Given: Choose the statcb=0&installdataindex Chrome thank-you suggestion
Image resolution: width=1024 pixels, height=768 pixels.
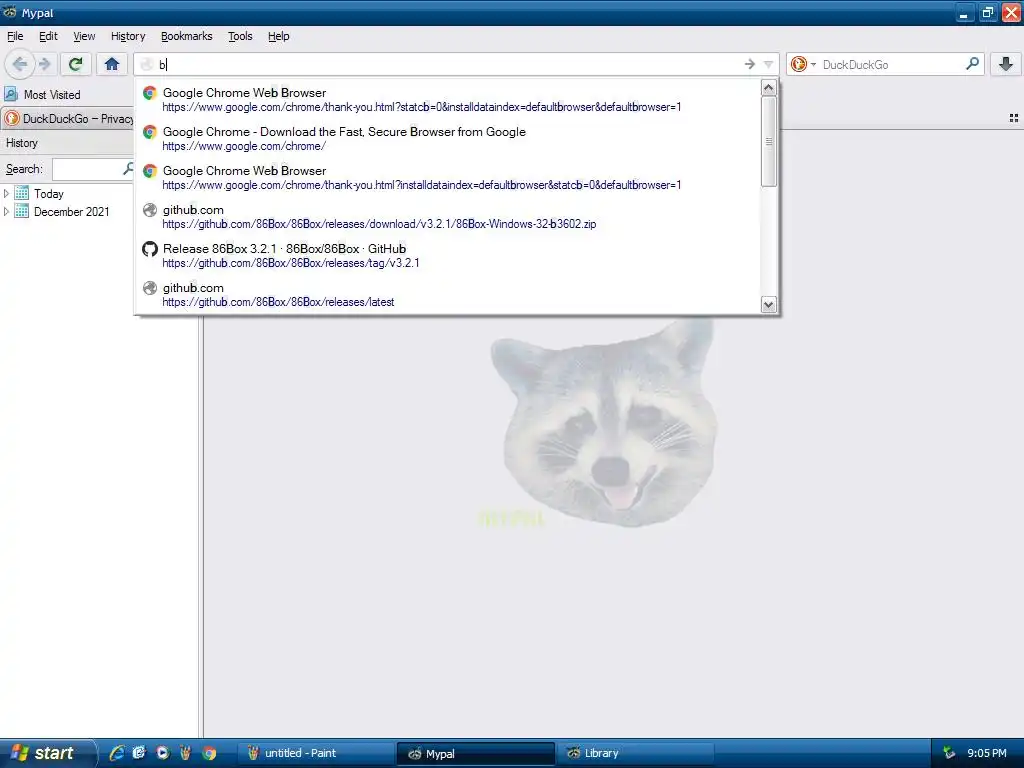Looking at the screenshot, I should pyautogui.click(x=448, y=99).
